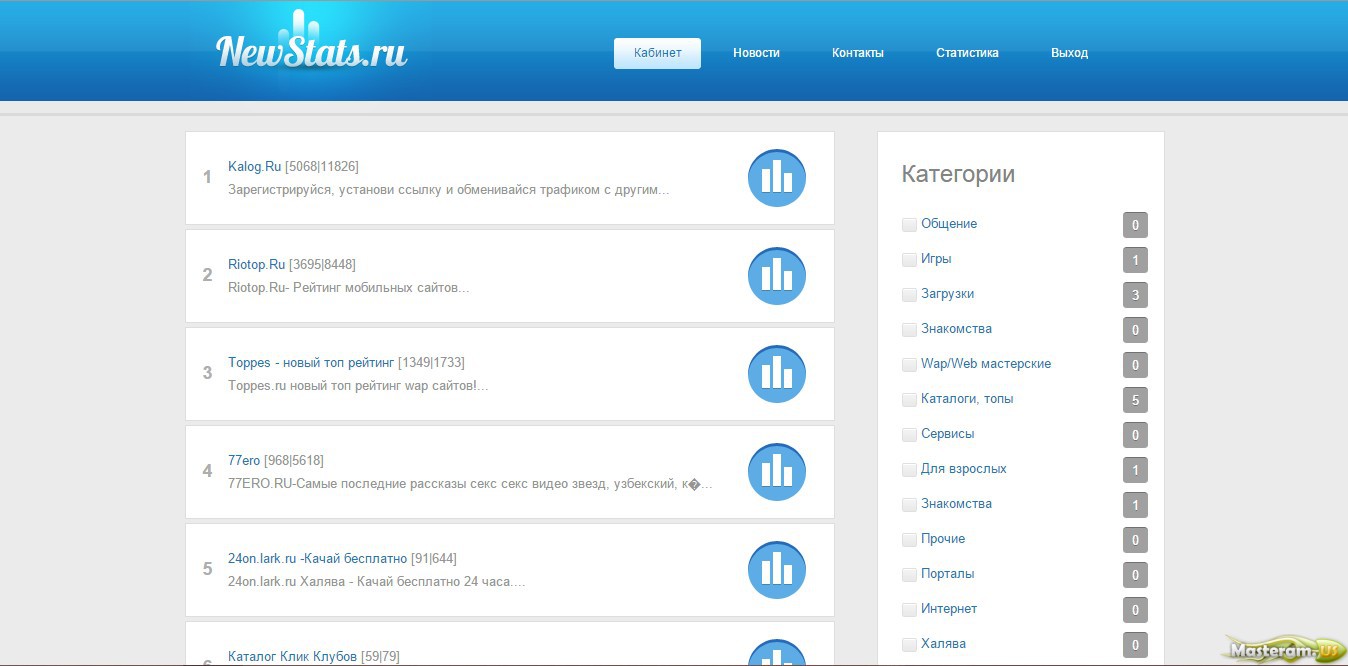Click the count badge 5 beside Каталоги, топы
Viewport: 1348px width, 666px height.
[1135, 400]
